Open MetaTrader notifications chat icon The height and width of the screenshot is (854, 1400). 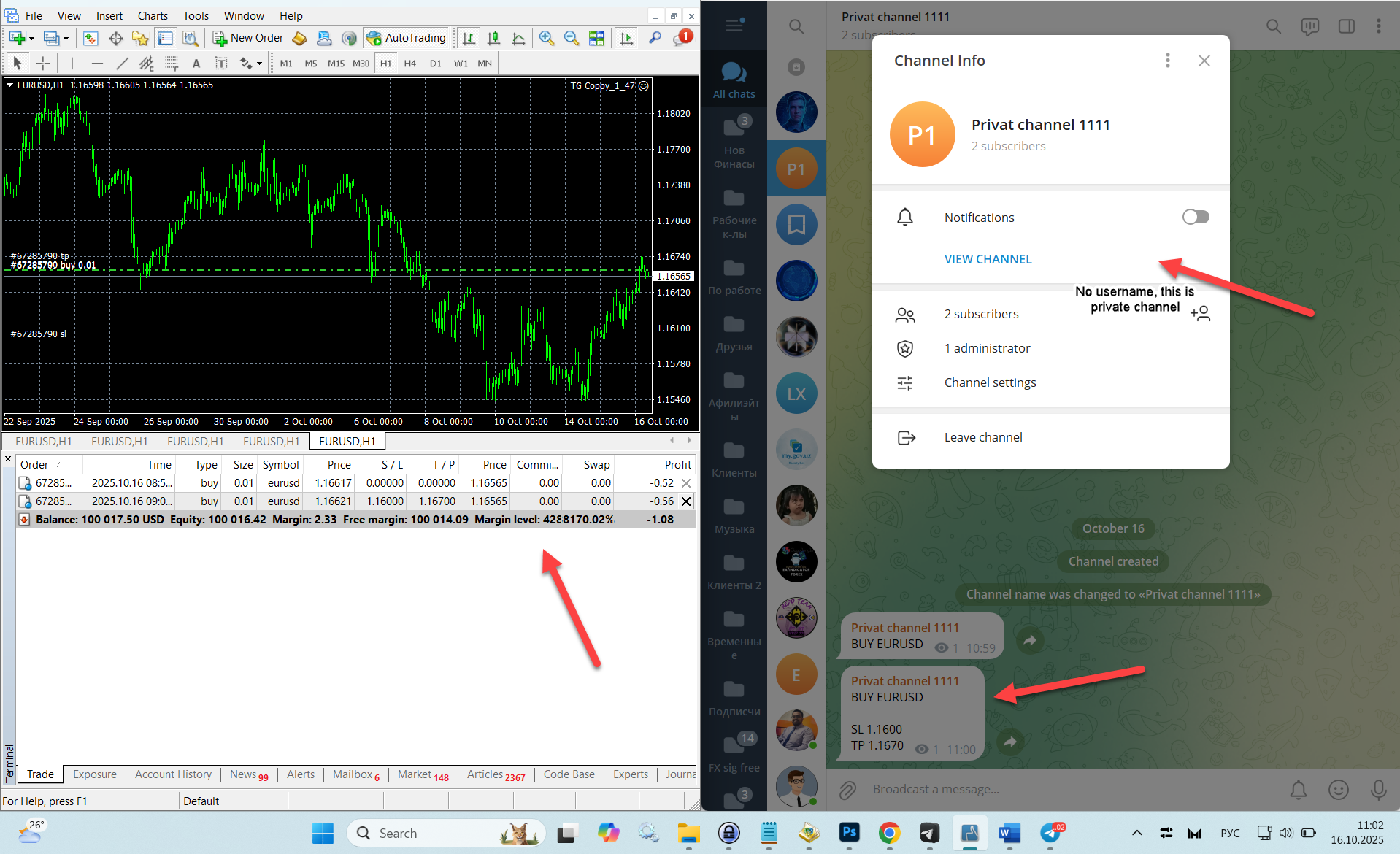pyautogui.click(x=682, y=38)
